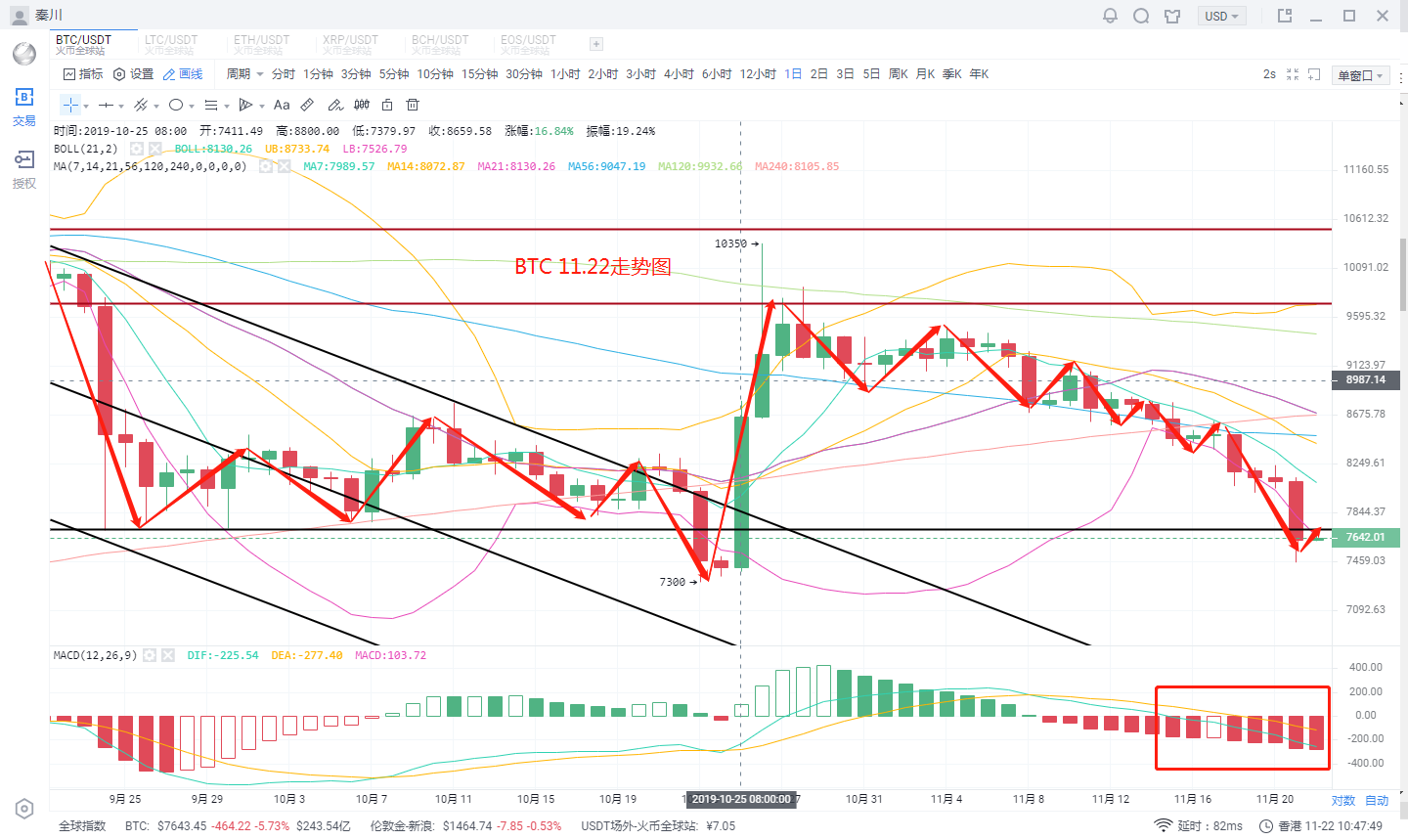Click the add-window icon beside 单窗口

pos(1315,74)
